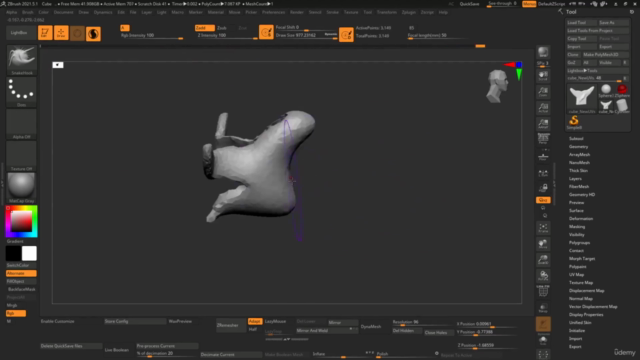640x360 pixels.
Task: Click the Gizmo 3D sphere icon
Action: [x=93, y=33]
